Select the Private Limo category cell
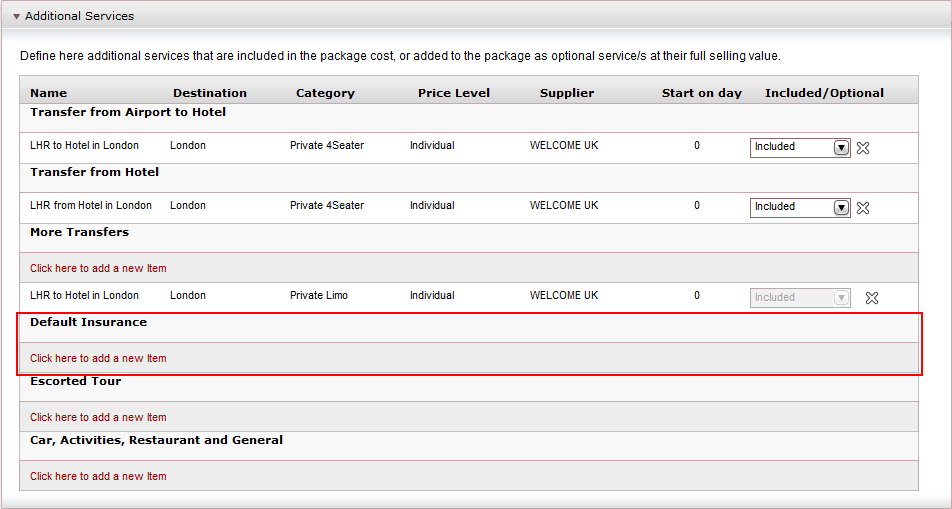 click(x=319, y=295)
